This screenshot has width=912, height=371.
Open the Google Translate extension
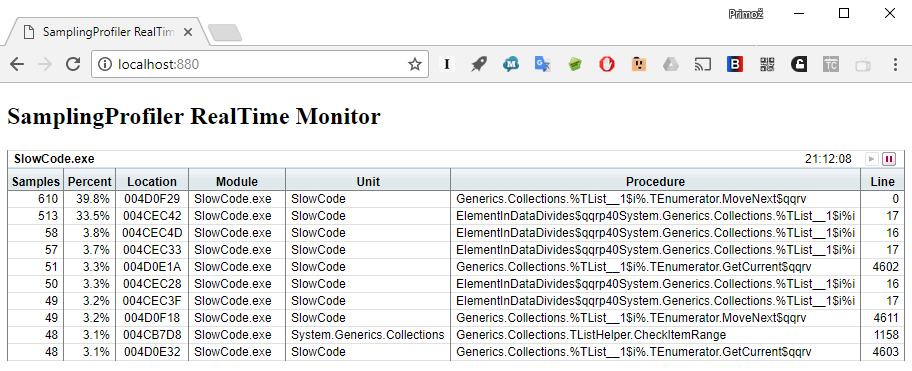pyautogui.click(x=543, y=64)
